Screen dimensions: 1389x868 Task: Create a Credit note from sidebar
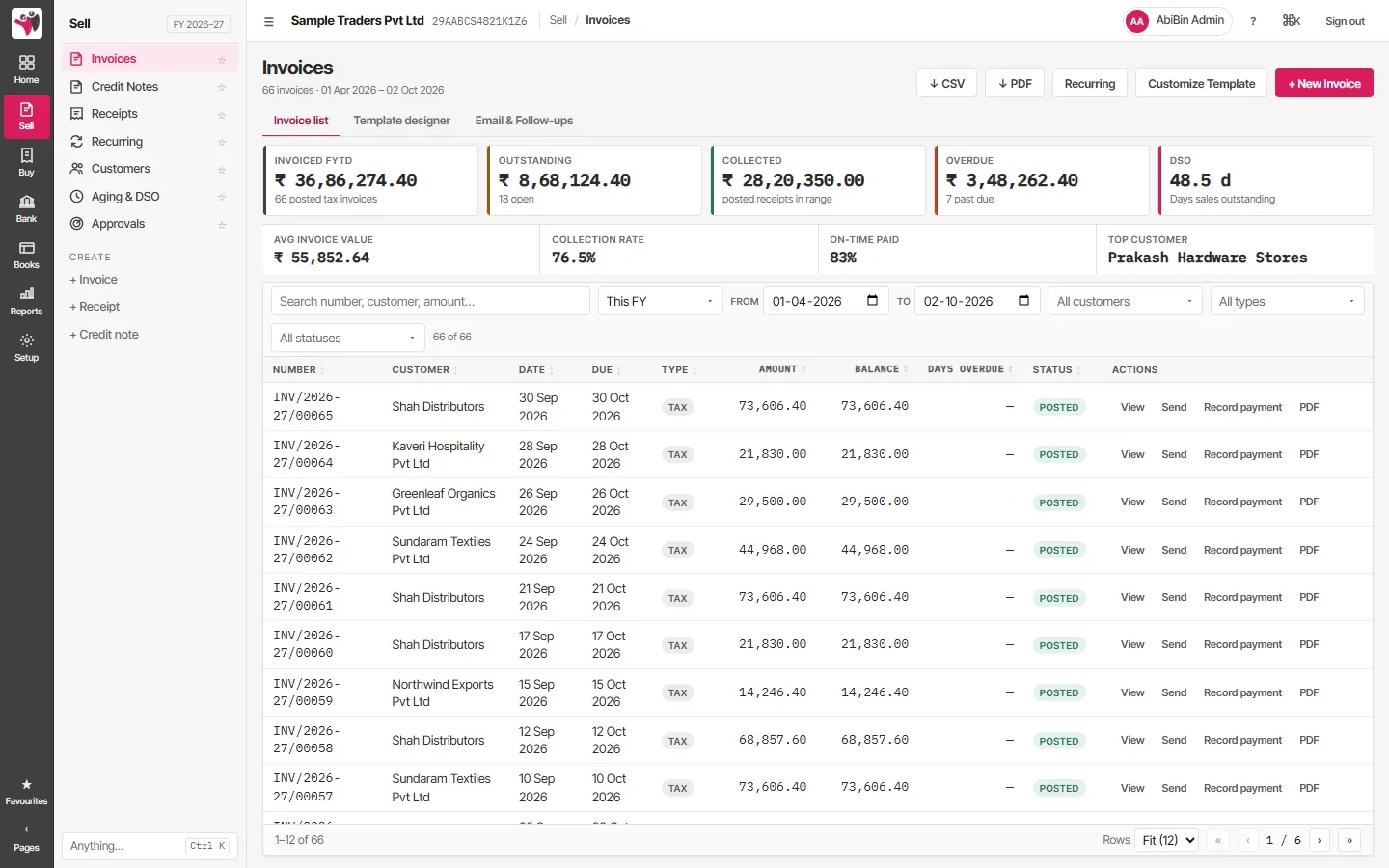[x=104, y=335]
